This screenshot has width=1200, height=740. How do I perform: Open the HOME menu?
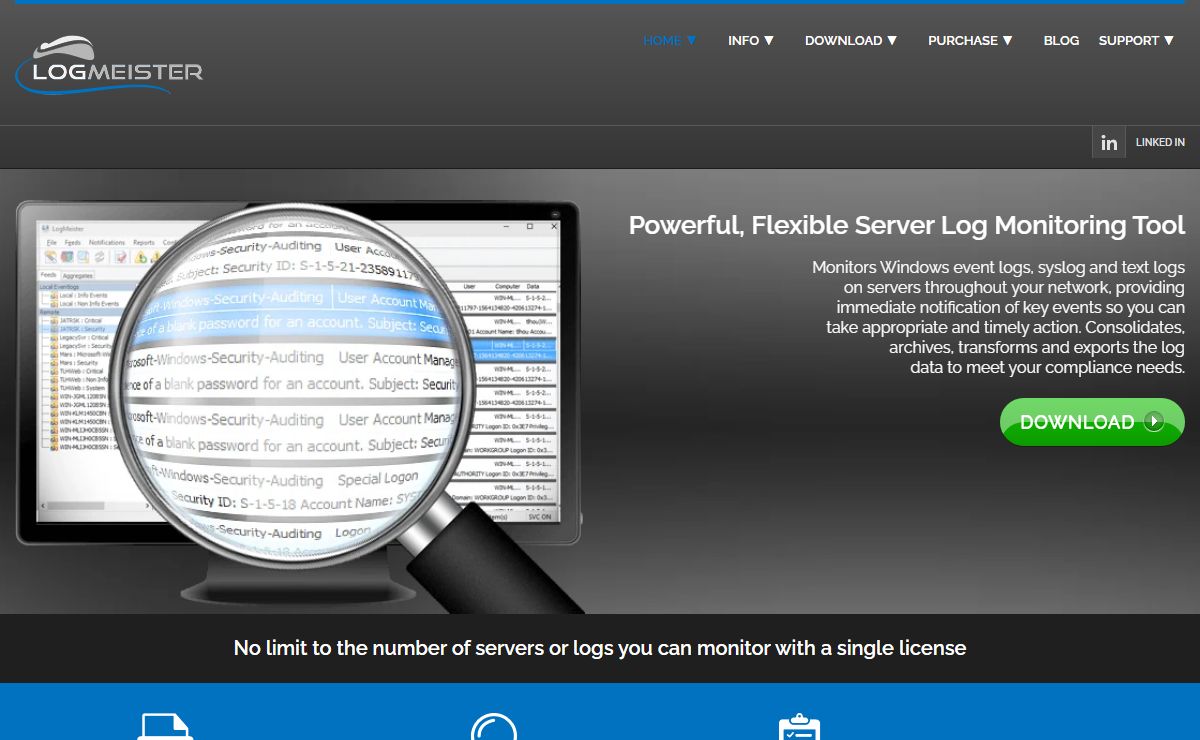670,41
